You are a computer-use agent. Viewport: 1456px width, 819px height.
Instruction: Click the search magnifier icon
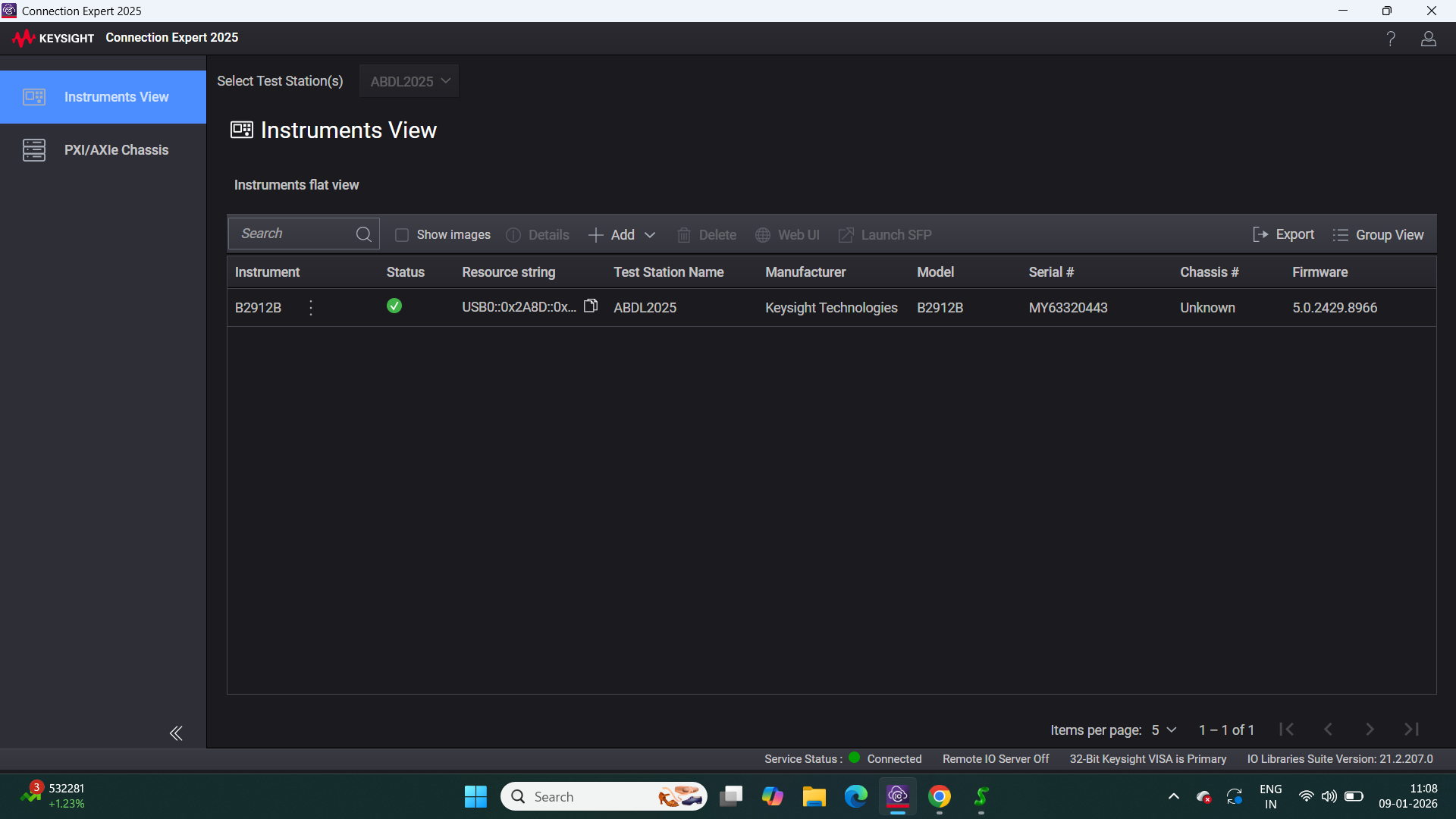pyautogui.click(x=364, y=234)
